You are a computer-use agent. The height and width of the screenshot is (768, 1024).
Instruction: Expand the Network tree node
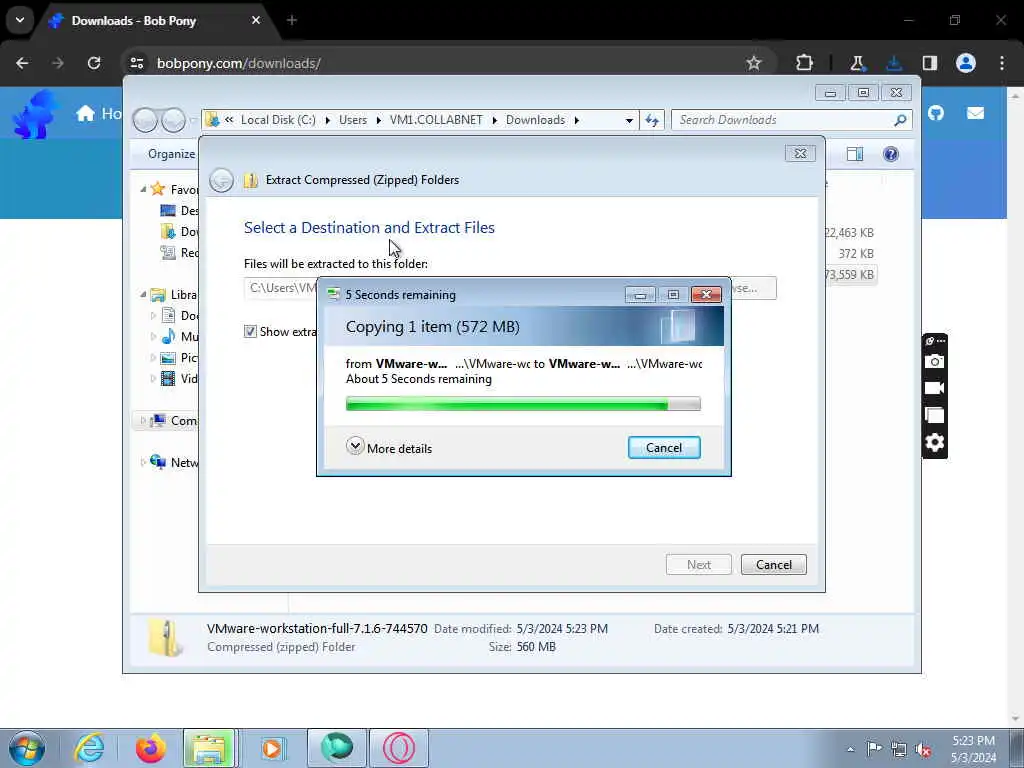tap(143, 462)
